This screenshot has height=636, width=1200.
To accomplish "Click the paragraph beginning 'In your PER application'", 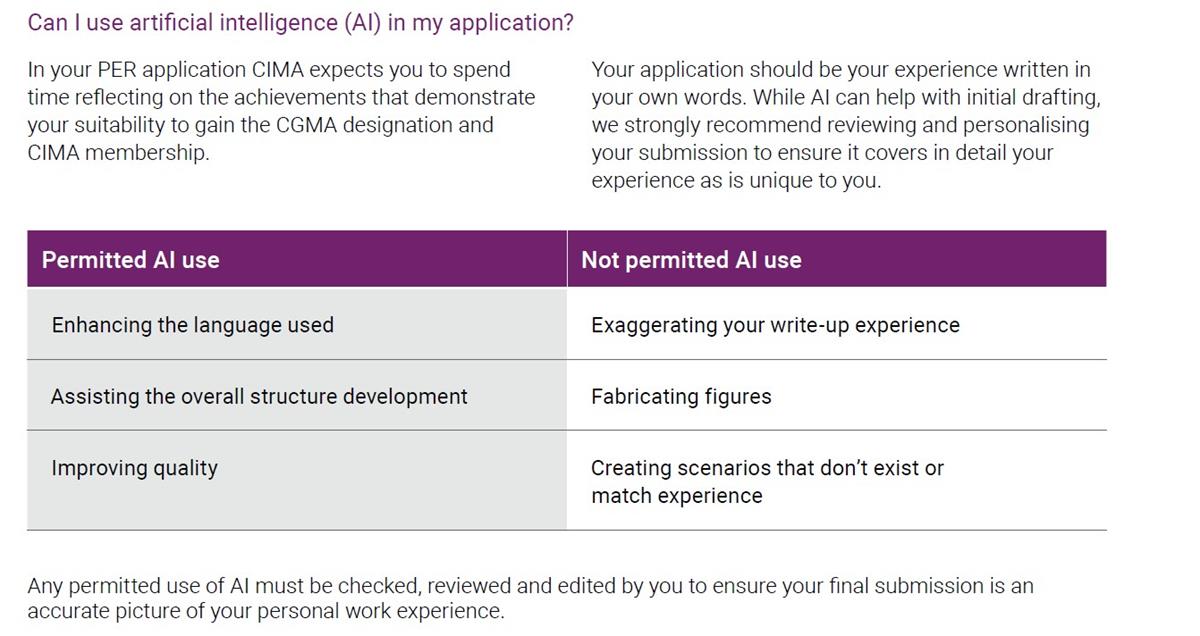I will [x=281, y=111].
